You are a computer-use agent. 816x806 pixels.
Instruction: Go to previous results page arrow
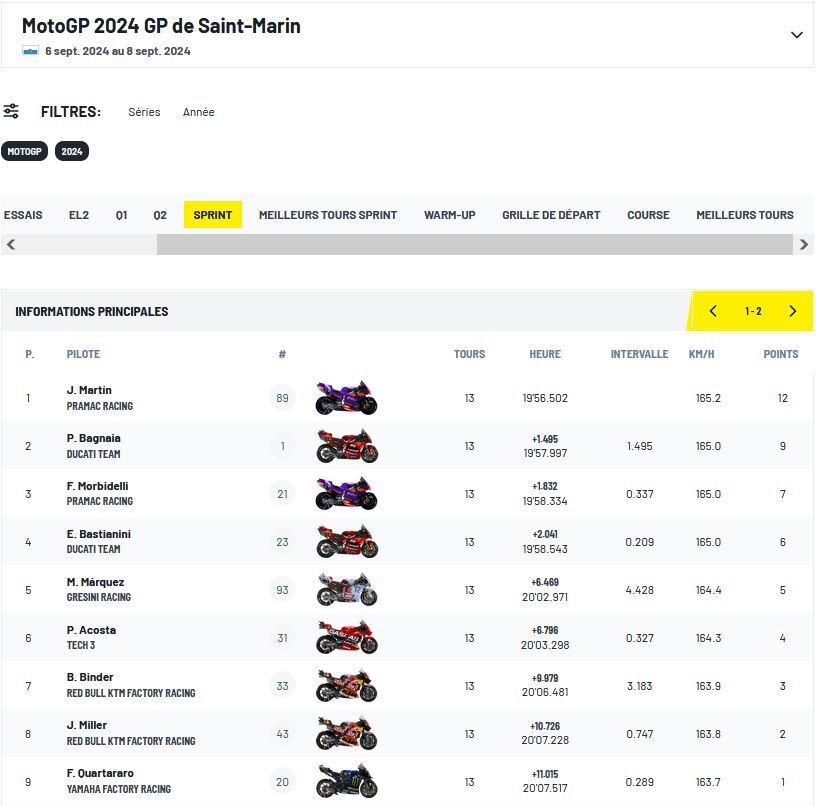[x=713, y=311]
